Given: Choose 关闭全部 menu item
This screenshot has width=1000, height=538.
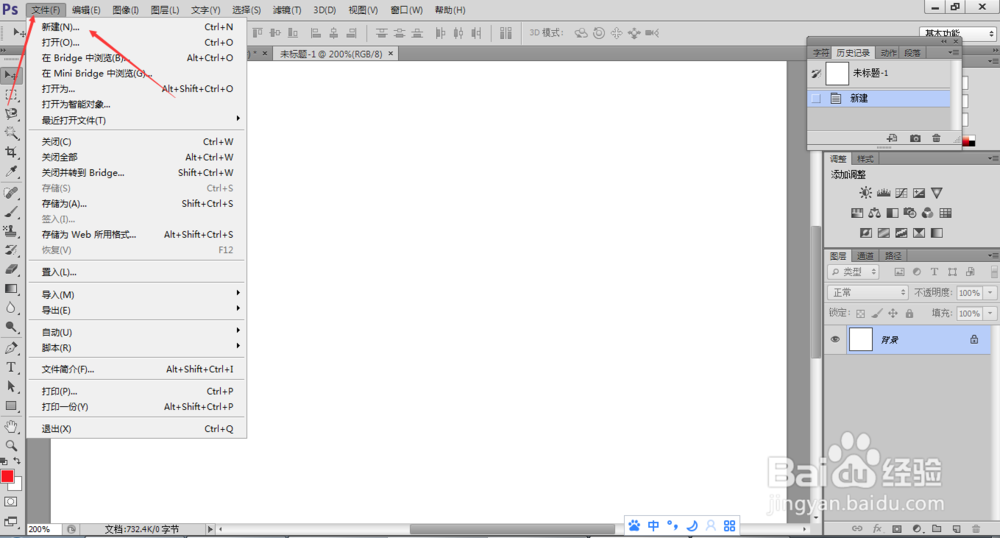Looking at the screenshot, I should click(136, 157).
